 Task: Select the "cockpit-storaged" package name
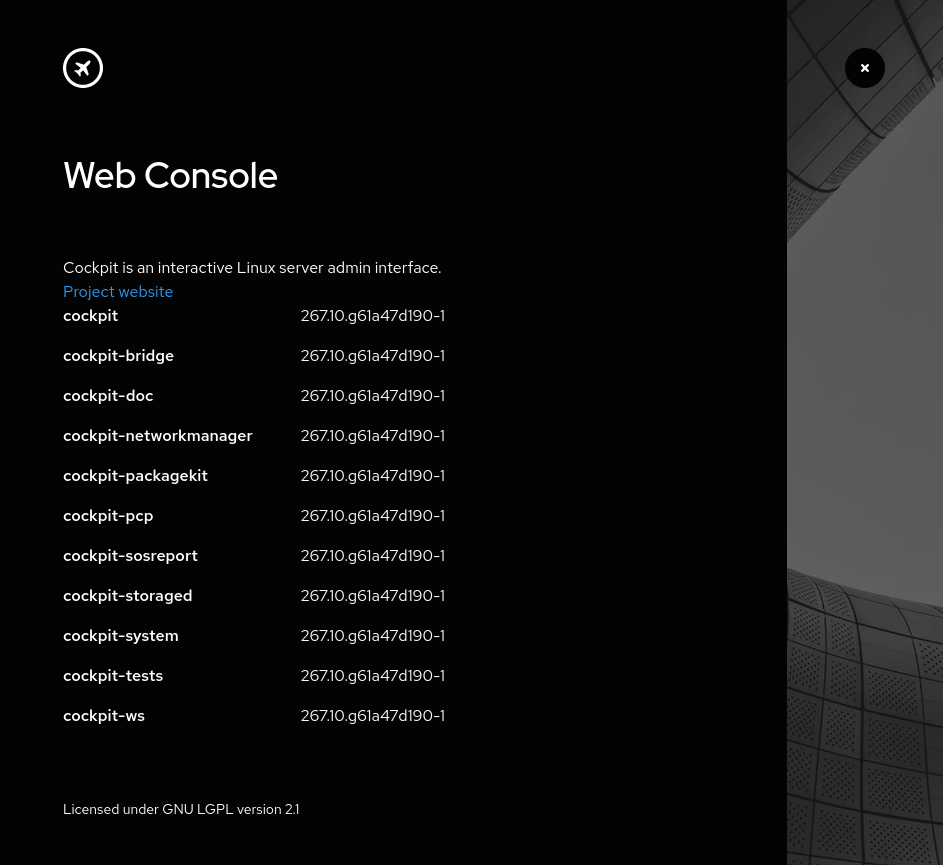[127, 596]
